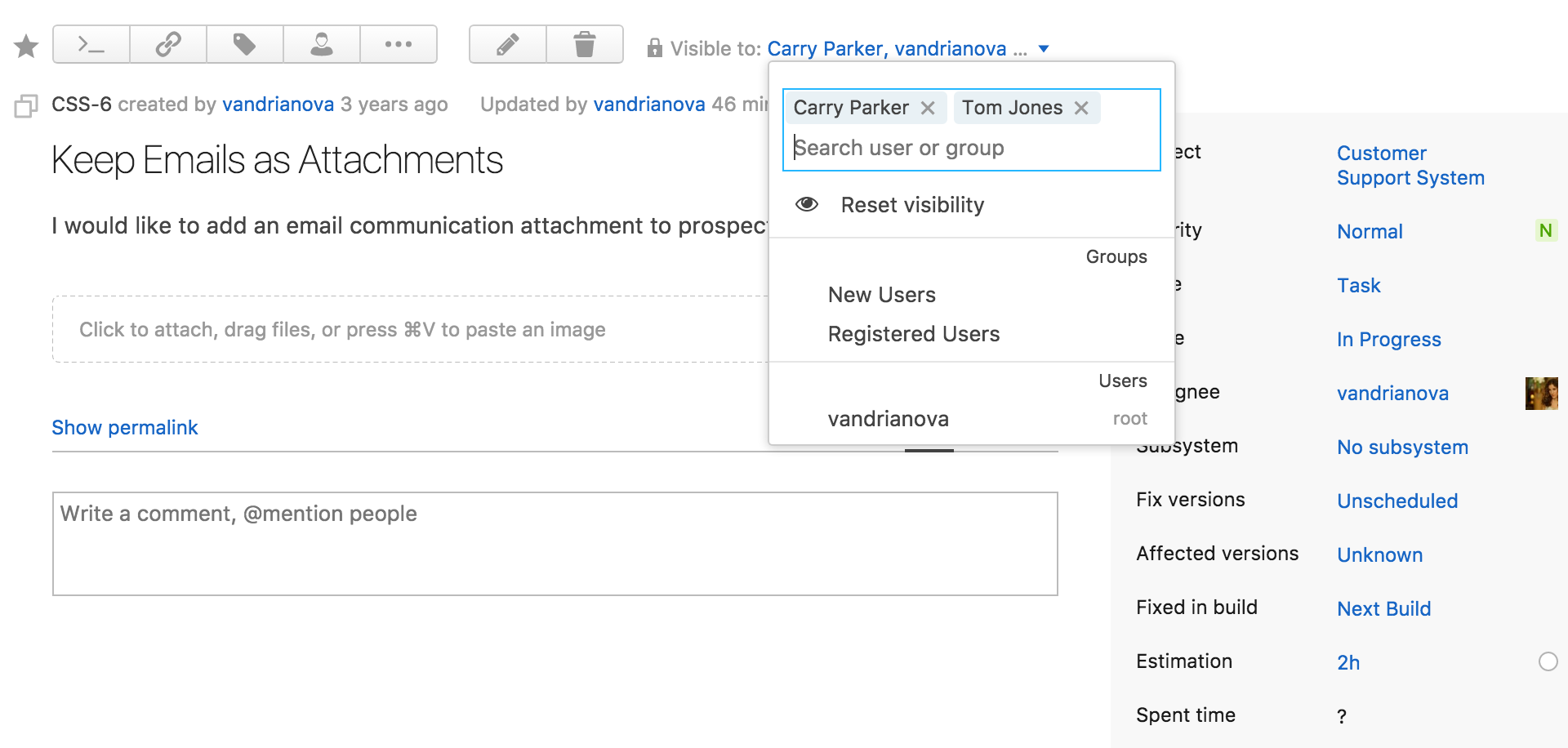Click the copy issue ID icon
1568x748 pixels.
pos(26,106)
